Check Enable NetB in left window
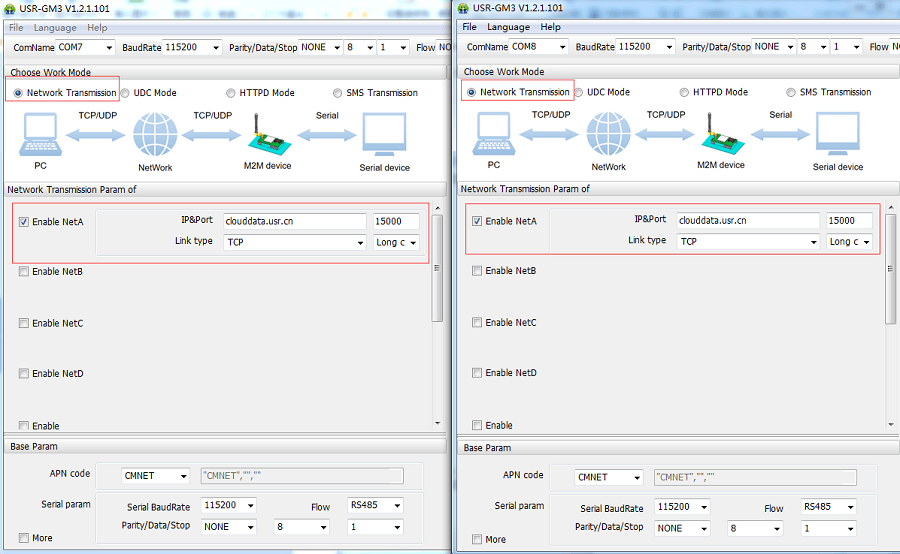The height and width of the screenshot is (554, 900). pos(24,272)
